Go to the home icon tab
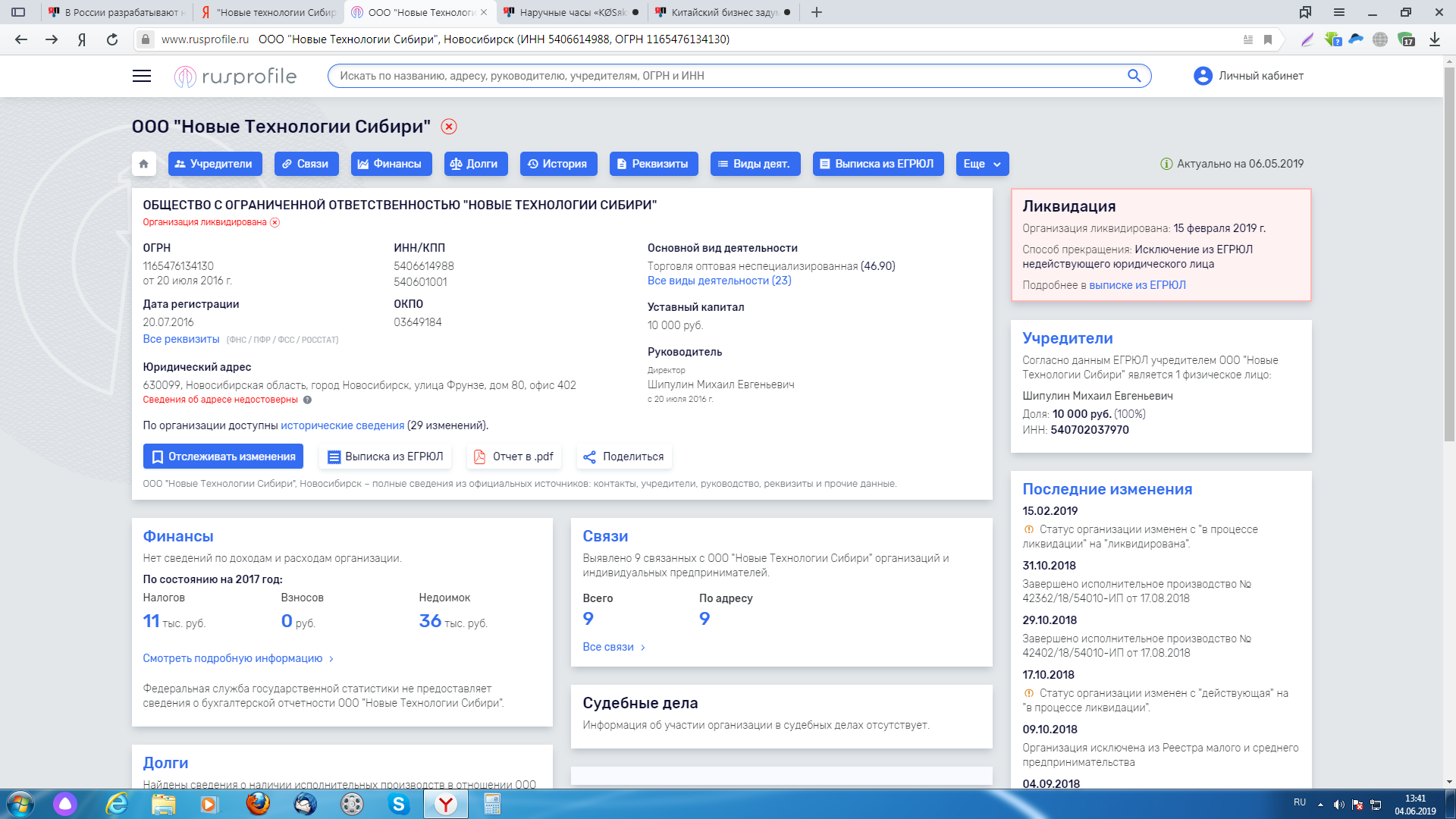 [x=144, y=164]
